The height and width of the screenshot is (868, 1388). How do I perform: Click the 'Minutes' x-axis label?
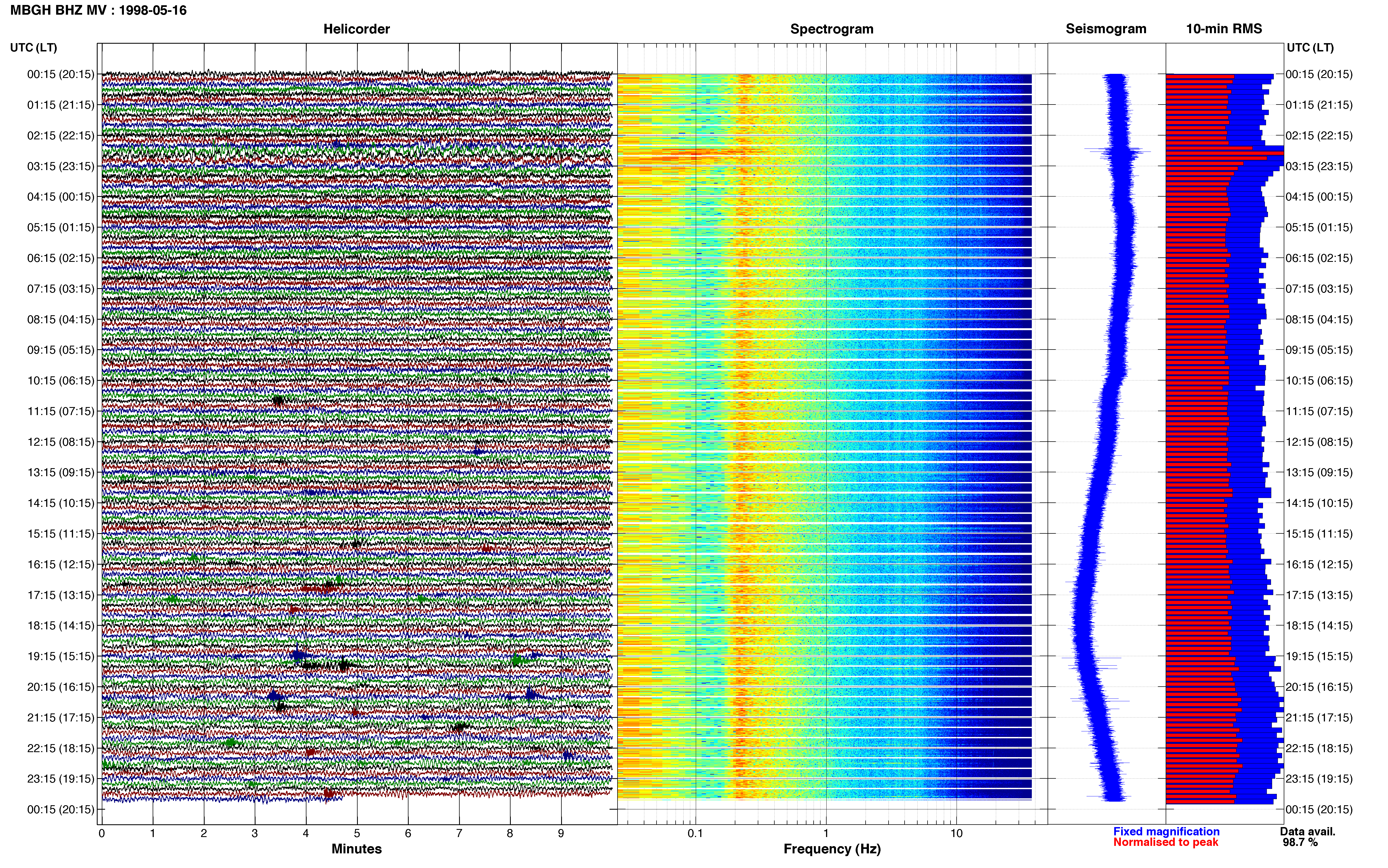(x=356, y=848)
